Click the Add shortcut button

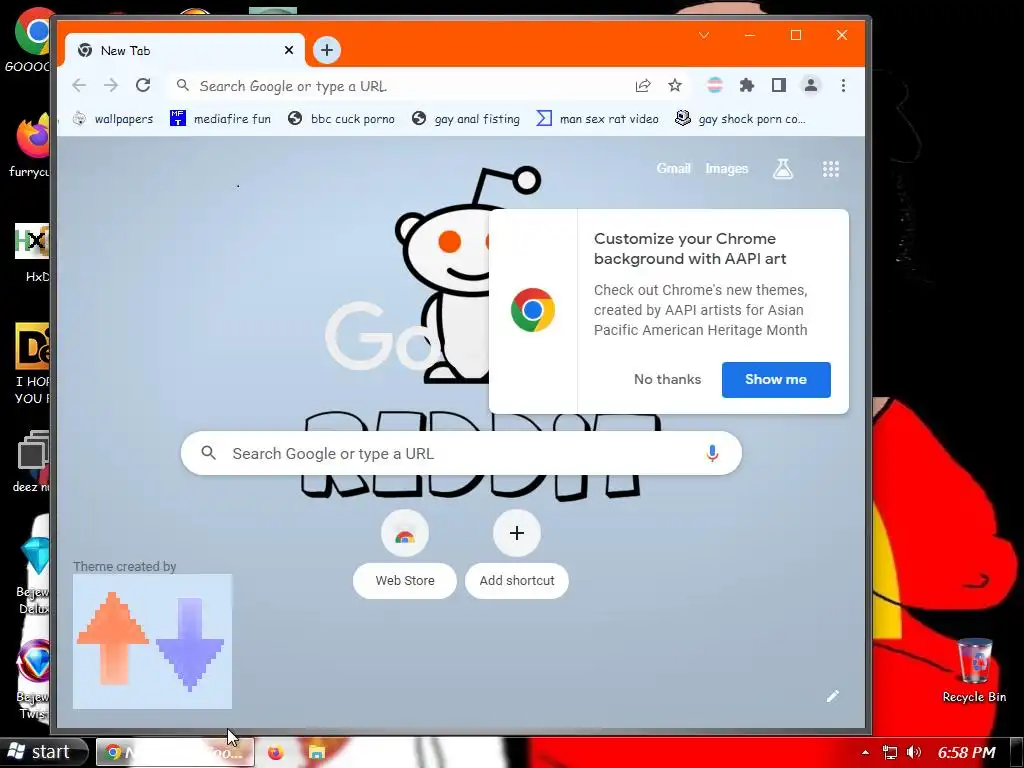[517, 554]
